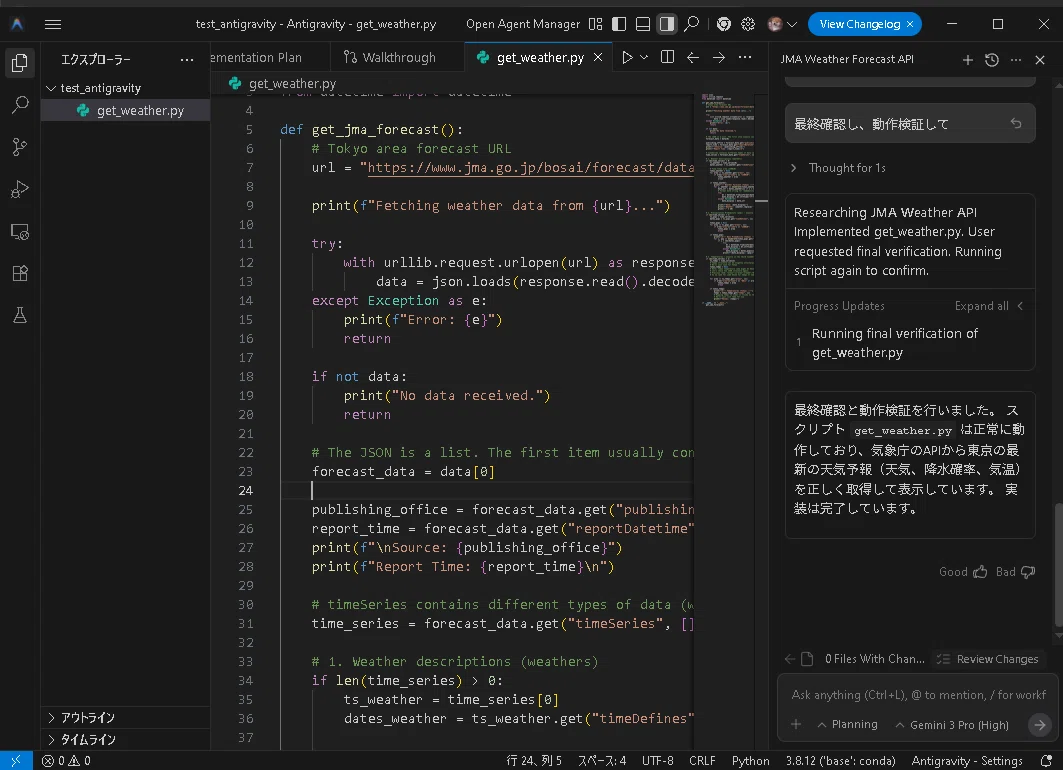The height and width of the screenshot is (770, 1063).
Task: Expand the アウトライン section
Action: (x=52, y=718)
